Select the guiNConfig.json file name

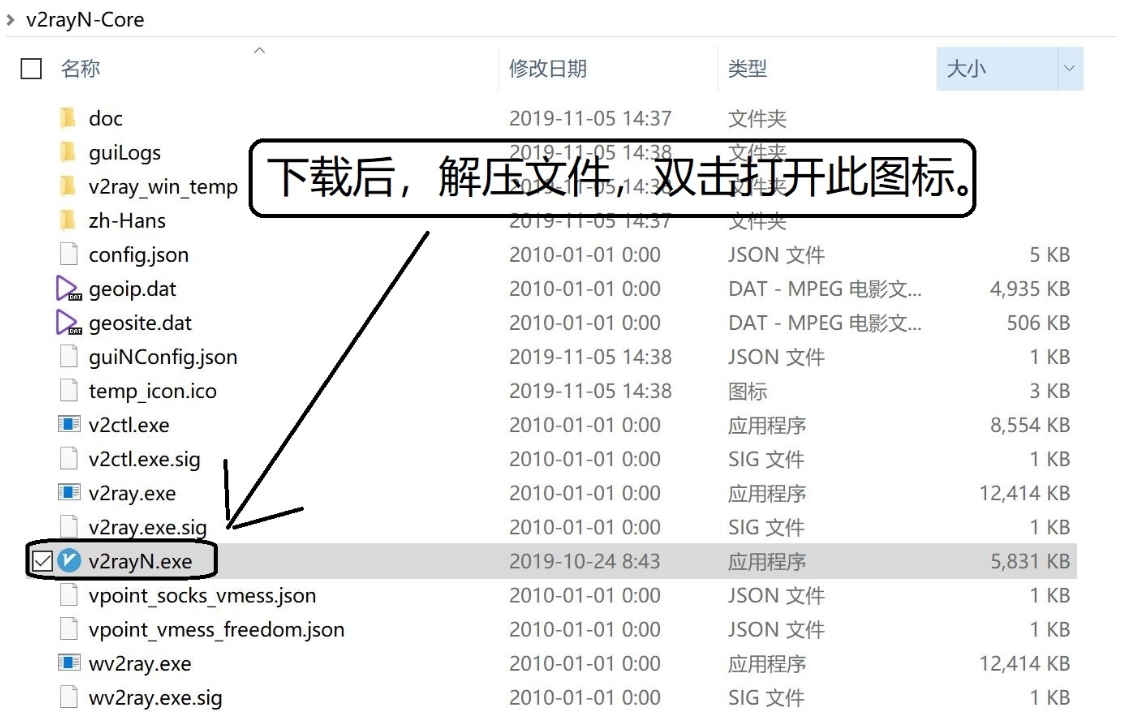163,357
